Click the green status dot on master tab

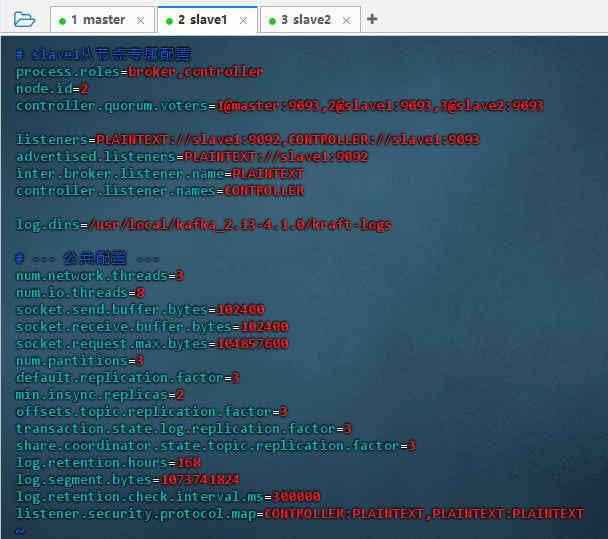pyautogui.click(x=62, y=21)
